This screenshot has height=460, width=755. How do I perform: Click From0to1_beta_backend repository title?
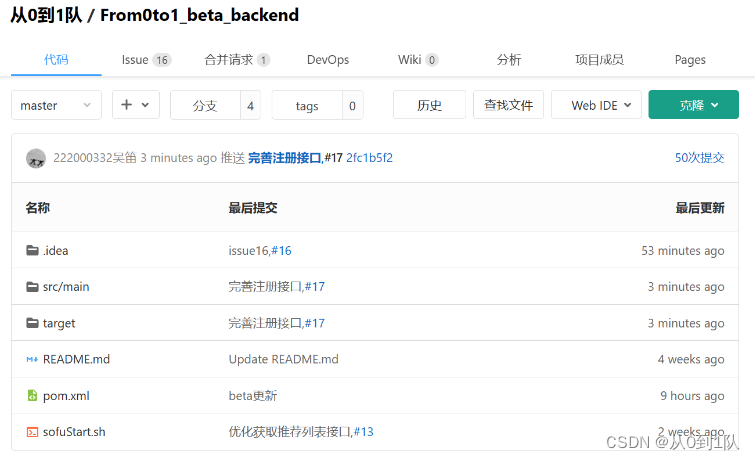(x=199, y=15)
